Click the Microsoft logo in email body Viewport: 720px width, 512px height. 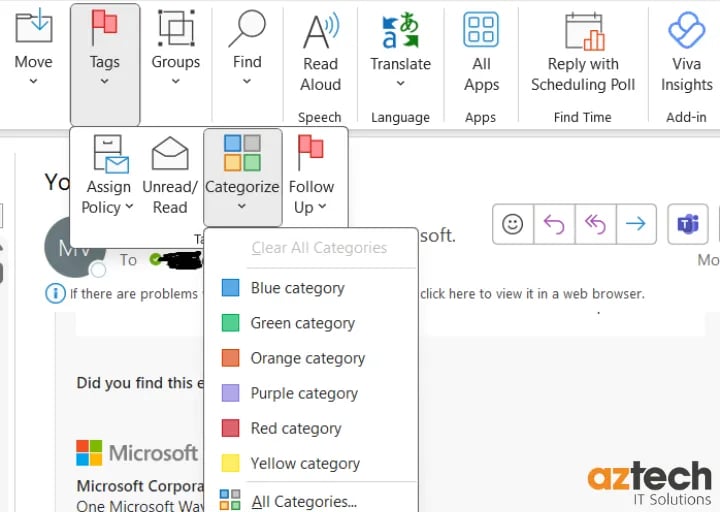tap(137, 453)
